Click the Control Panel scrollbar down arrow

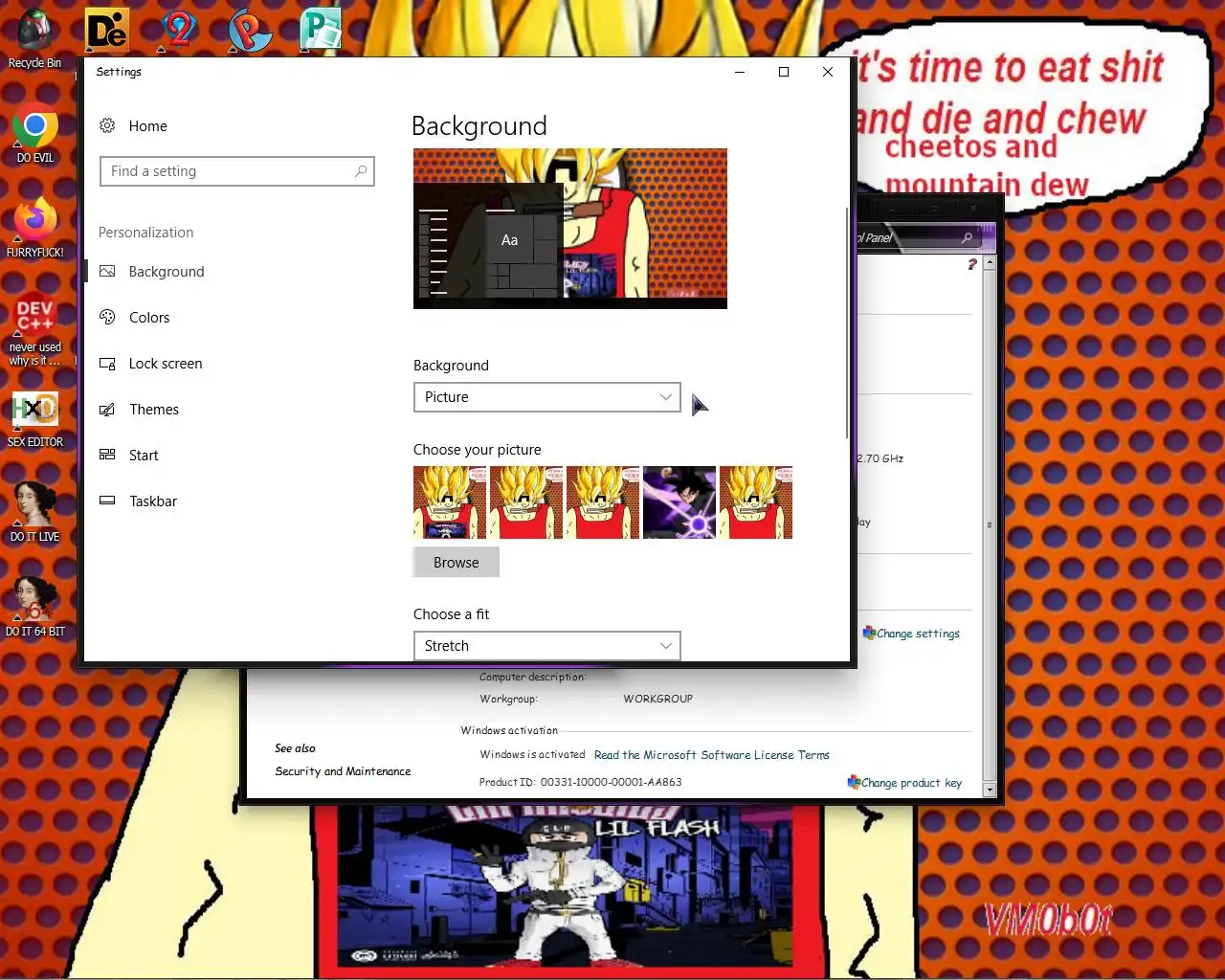click(990, 791)
